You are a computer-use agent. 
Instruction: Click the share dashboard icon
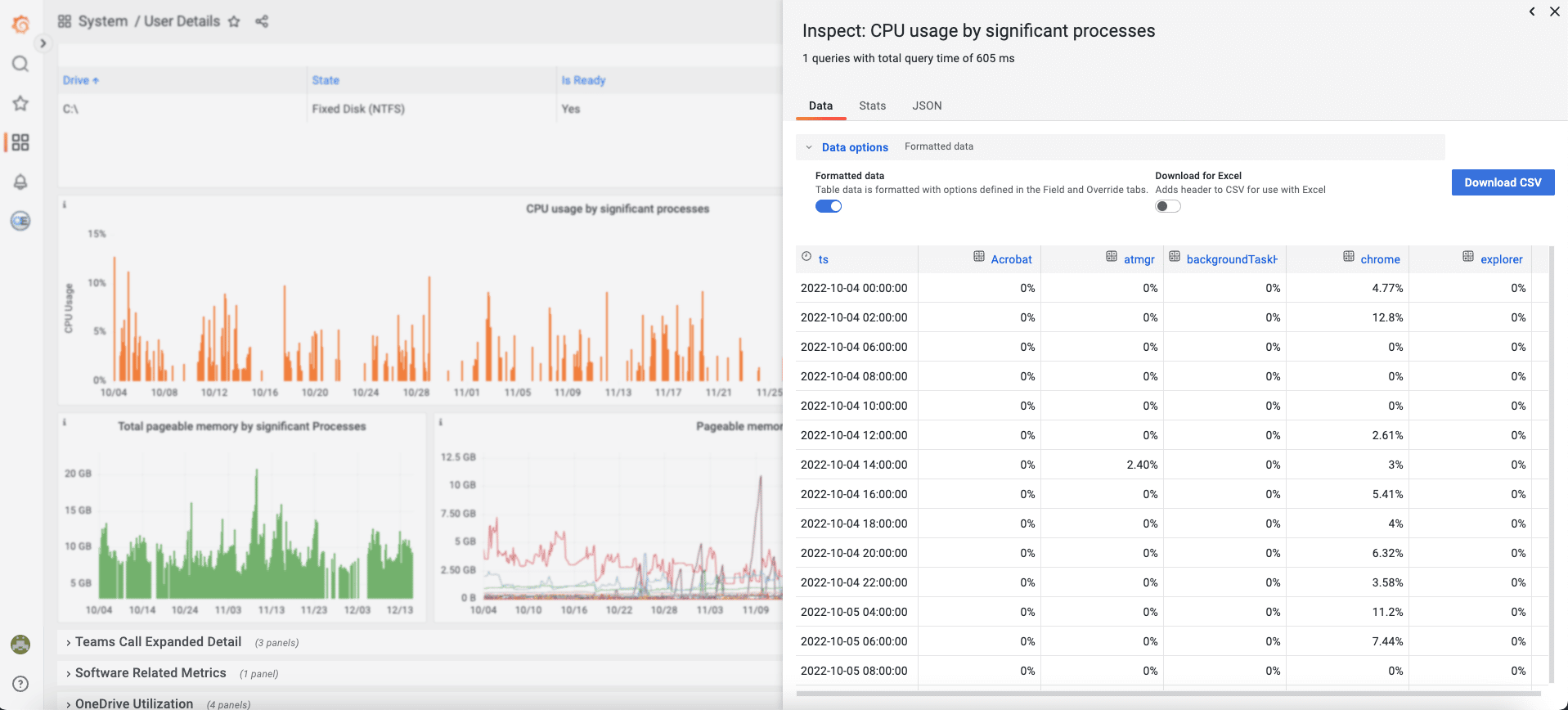262,21
